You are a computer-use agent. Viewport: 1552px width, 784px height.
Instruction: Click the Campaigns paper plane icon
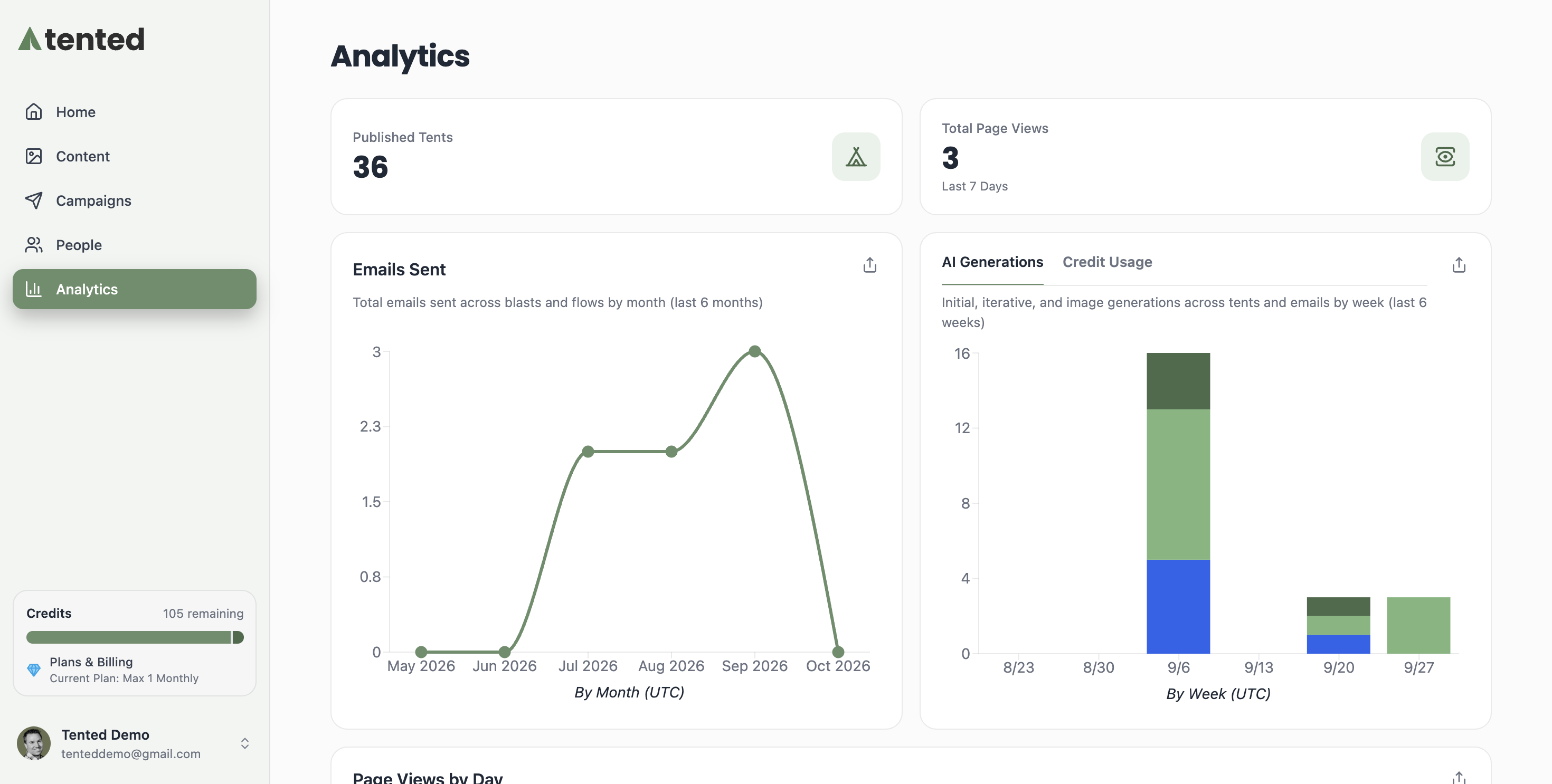coord(34,200)
